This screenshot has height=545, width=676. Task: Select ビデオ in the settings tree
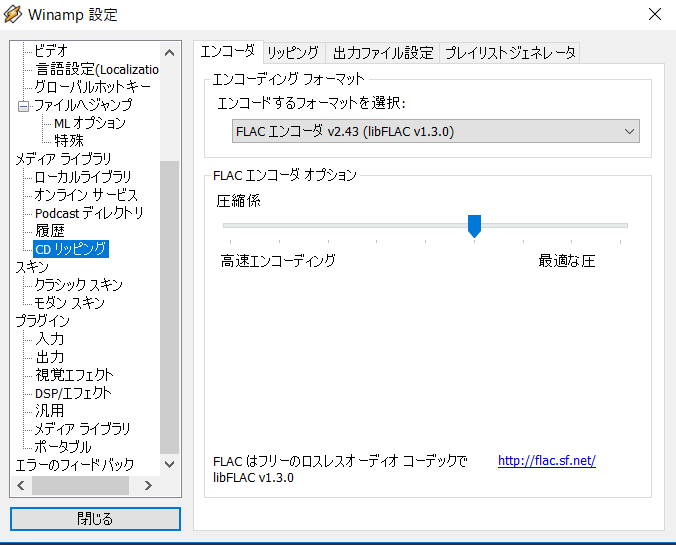[x=51, y=50]
